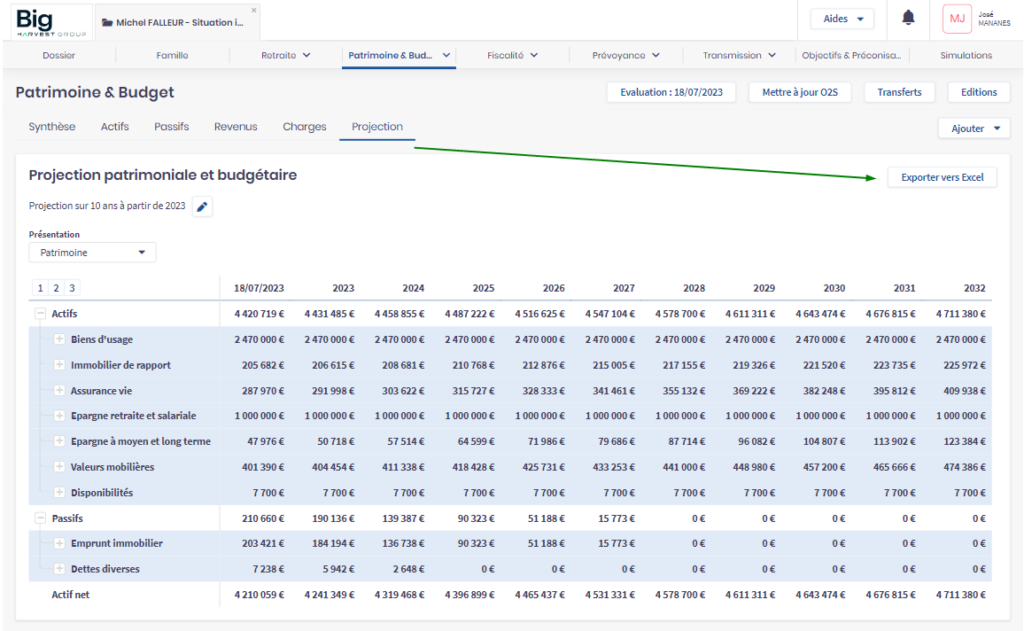Image resolution: width=1024 pixels, height=631 pixels.
Task: Close the Michel FALLEUR dossier tab
Action: [x=254, y=10]
